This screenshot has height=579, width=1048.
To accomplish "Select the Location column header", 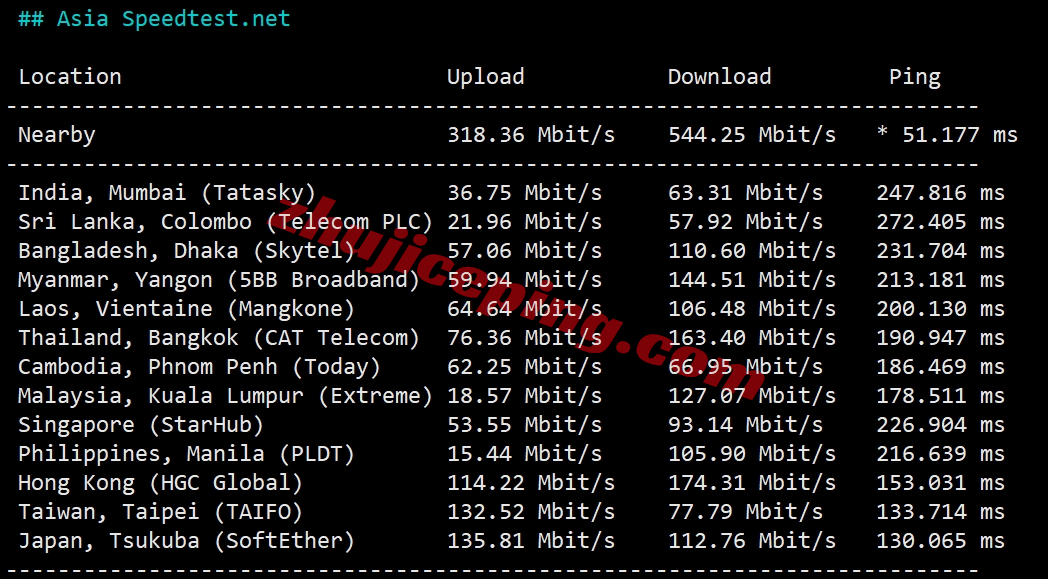I will click(x=70, y=77).
